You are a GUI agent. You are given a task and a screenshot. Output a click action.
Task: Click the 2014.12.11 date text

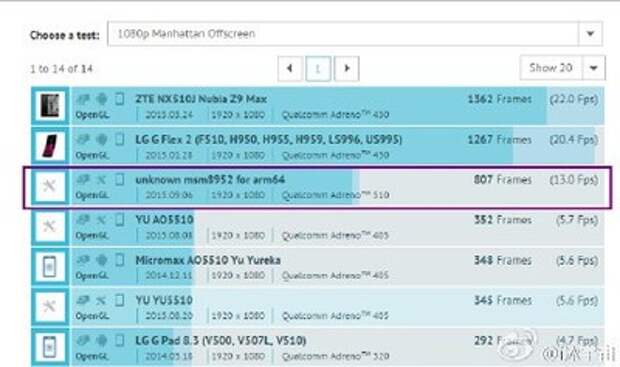coord(169,275)
